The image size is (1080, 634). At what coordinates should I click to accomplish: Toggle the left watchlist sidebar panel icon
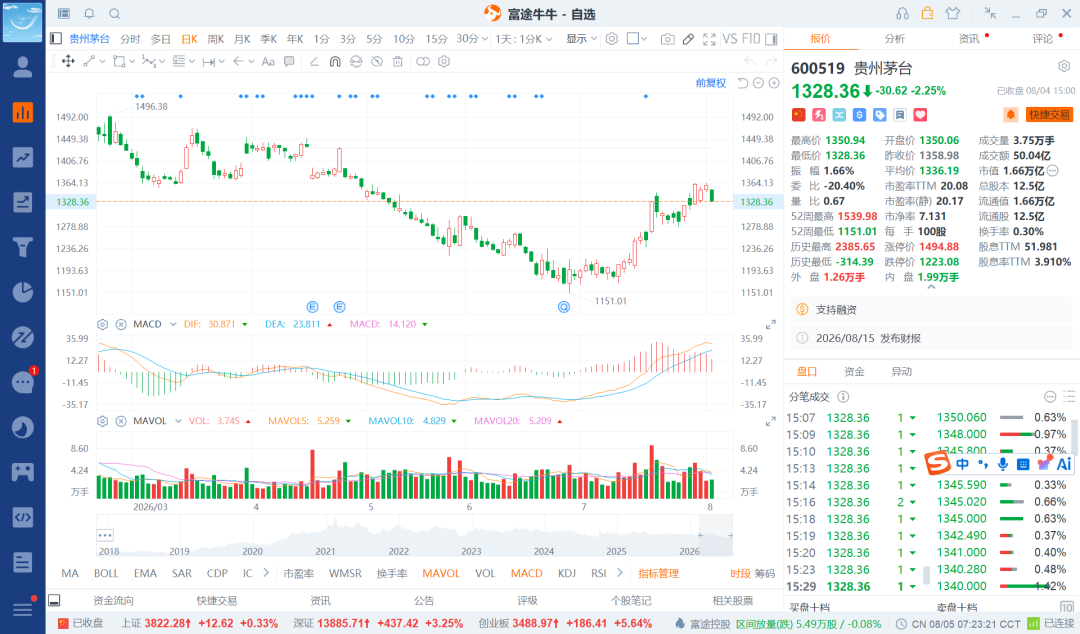[x=56, y=39]
